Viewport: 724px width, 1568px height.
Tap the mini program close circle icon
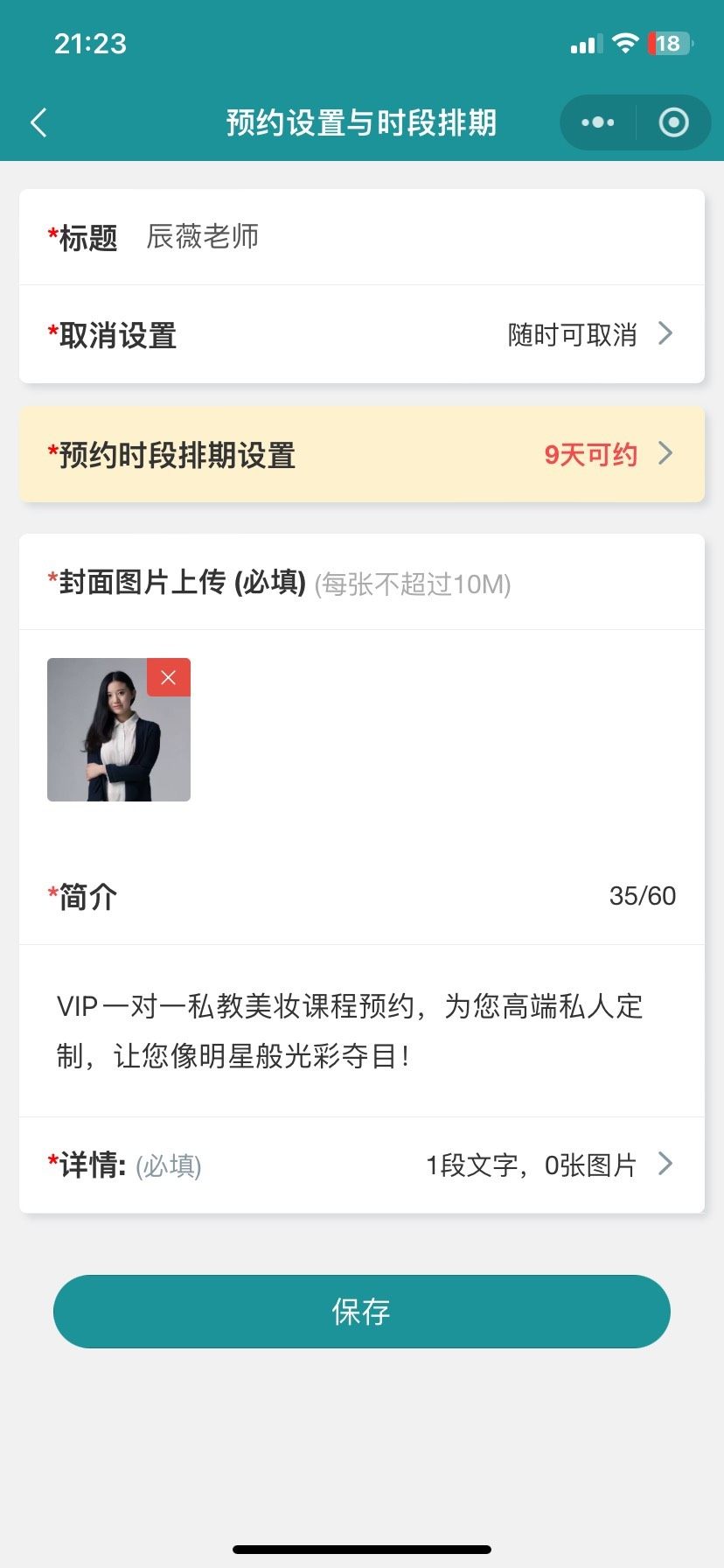coord(673,122)
